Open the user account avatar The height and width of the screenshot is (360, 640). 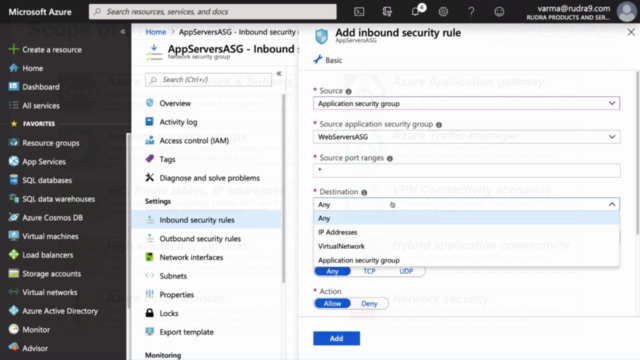click(x=627, y=11)
